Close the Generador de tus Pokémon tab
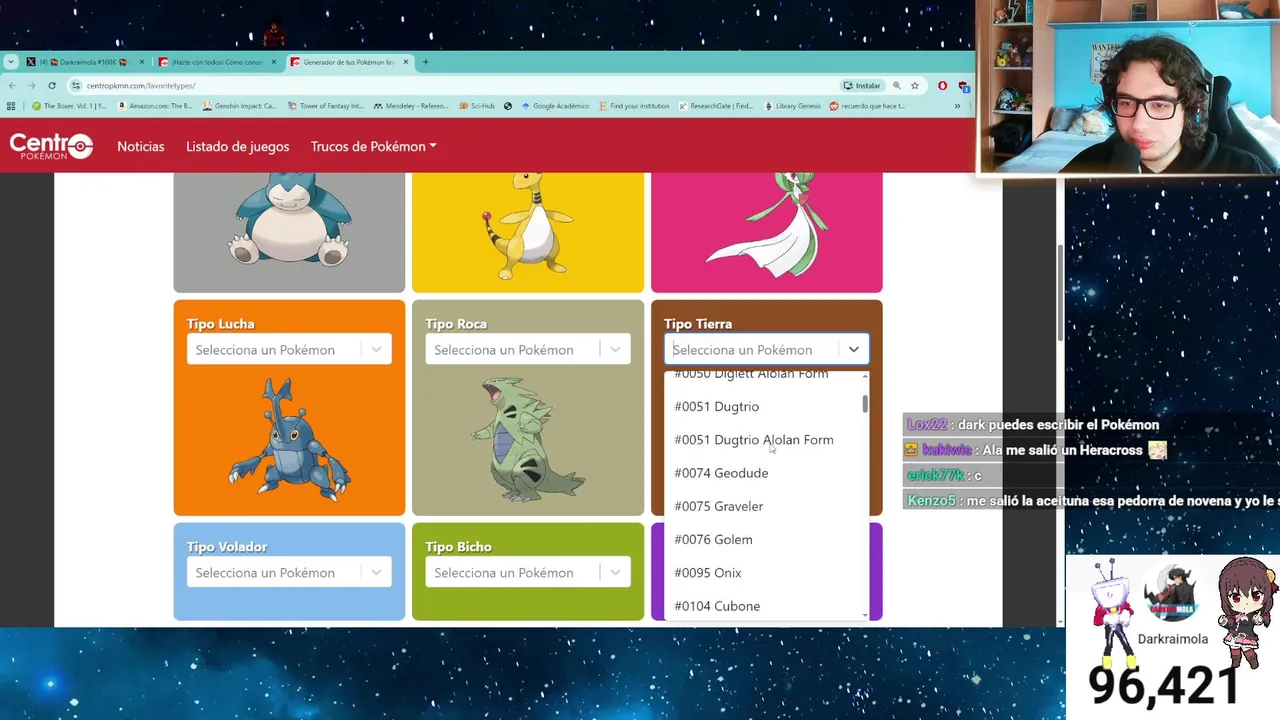This screenshot has height=720, width=1280. 406,62
